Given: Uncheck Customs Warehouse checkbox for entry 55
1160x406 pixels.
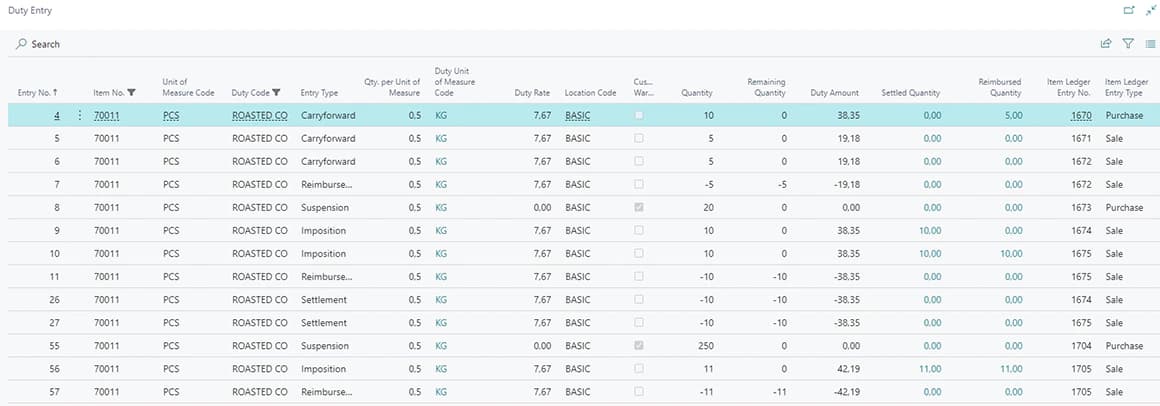Looking at the screenshot, I should click(x=638, y=346).
